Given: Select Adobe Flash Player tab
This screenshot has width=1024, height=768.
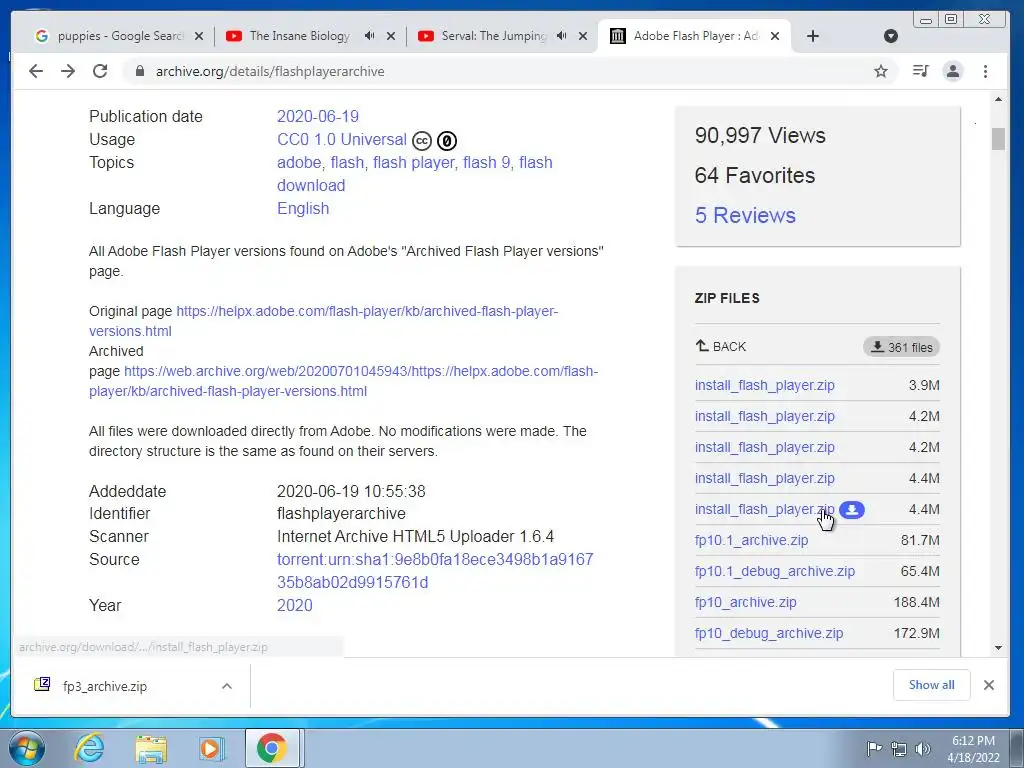Looking at the screenshot, I should click(x=695, y=36).
